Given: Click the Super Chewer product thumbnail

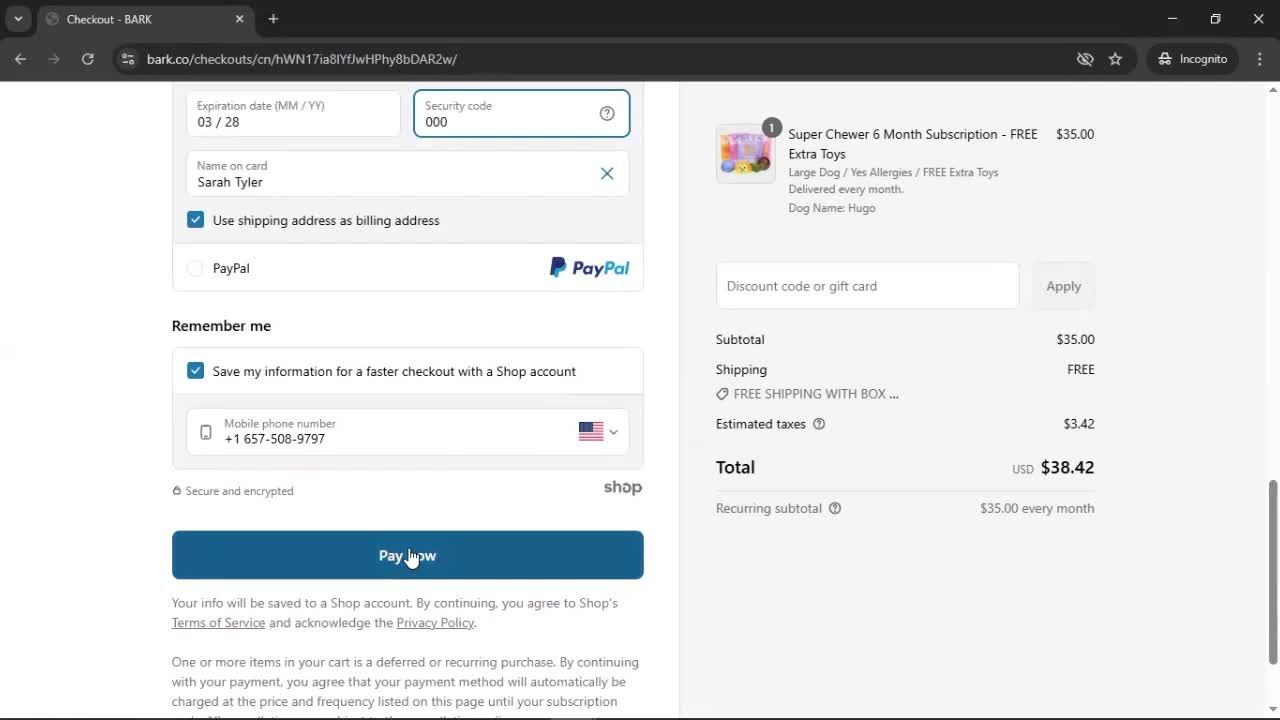Looking at the screenshot, I should (x=745, y=154).
